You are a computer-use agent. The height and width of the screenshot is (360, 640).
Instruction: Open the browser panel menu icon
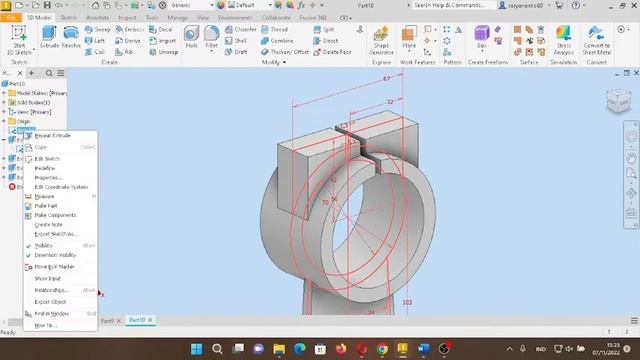[x=61, y=73]
